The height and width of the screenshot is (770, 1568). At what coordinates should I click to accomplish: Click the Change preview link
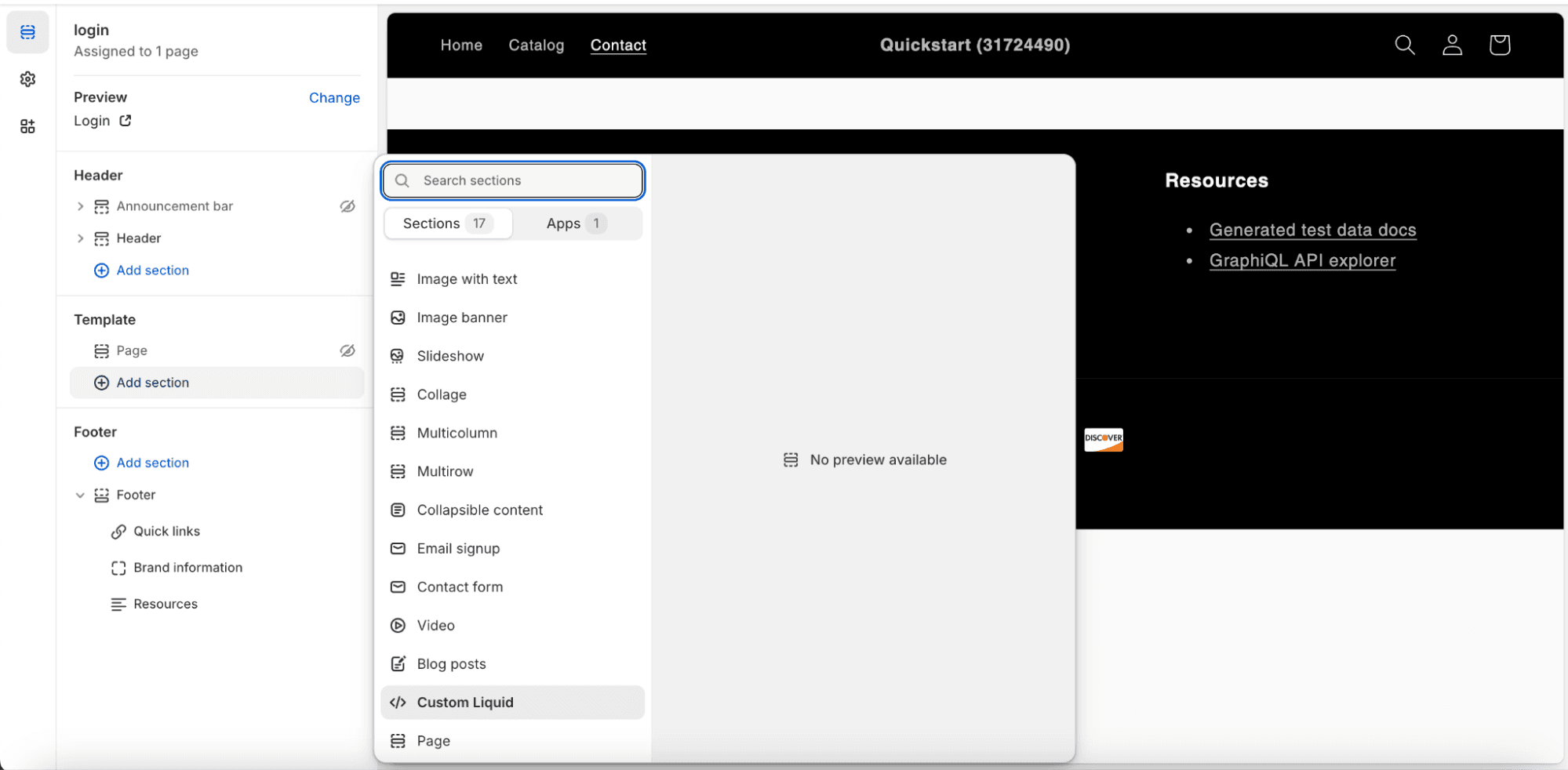(334, 97)
